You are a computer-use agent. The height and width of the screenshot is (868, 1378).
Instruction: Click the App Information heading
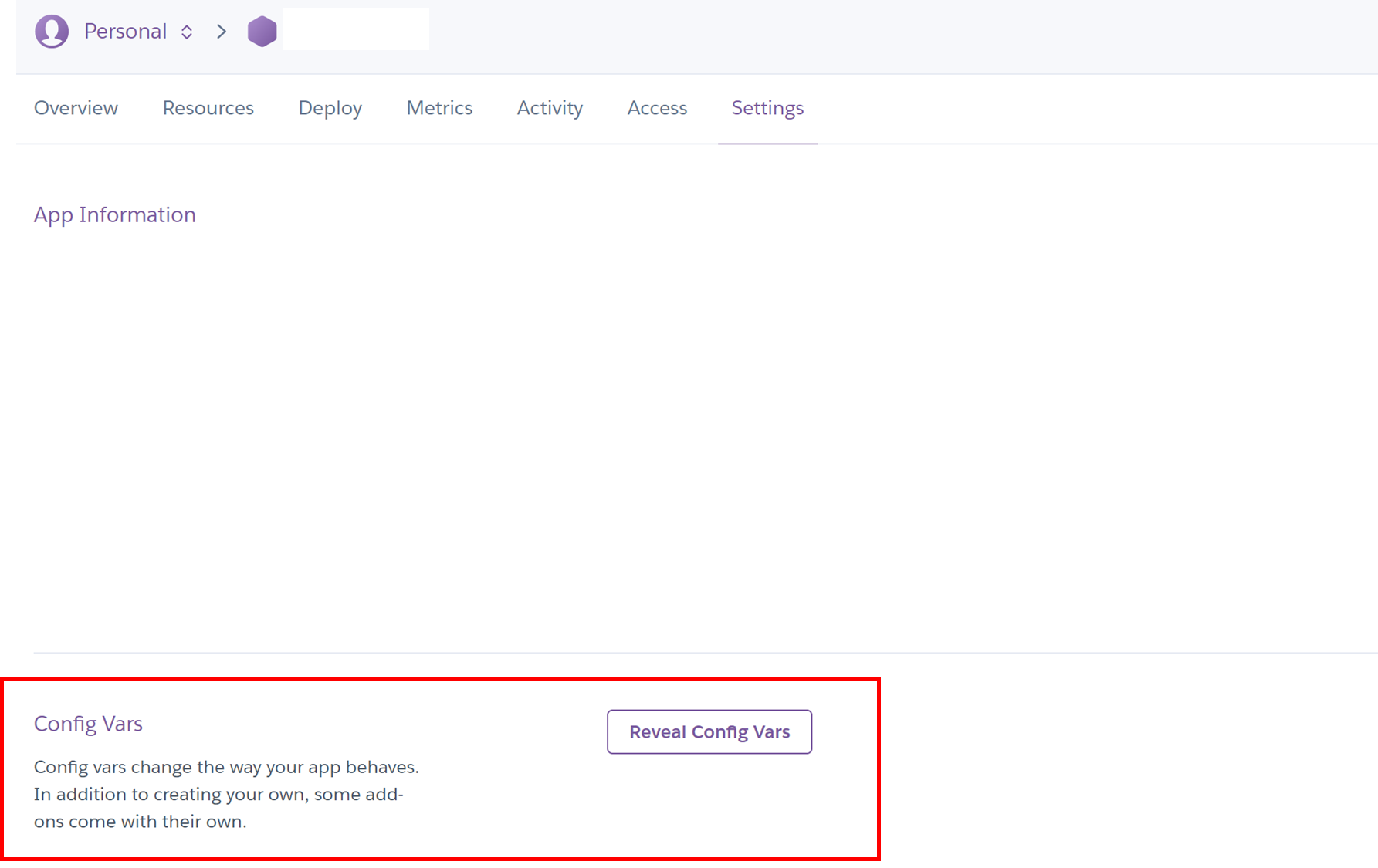(115, 215)
